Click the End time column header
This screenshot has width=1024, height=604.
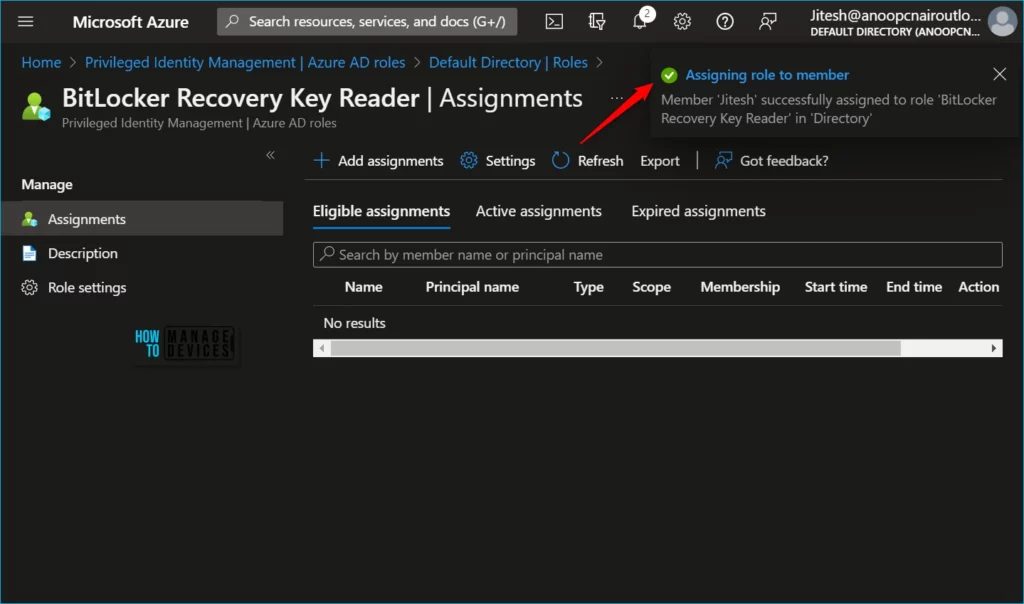pyautogui.click(x=914, y=287)
